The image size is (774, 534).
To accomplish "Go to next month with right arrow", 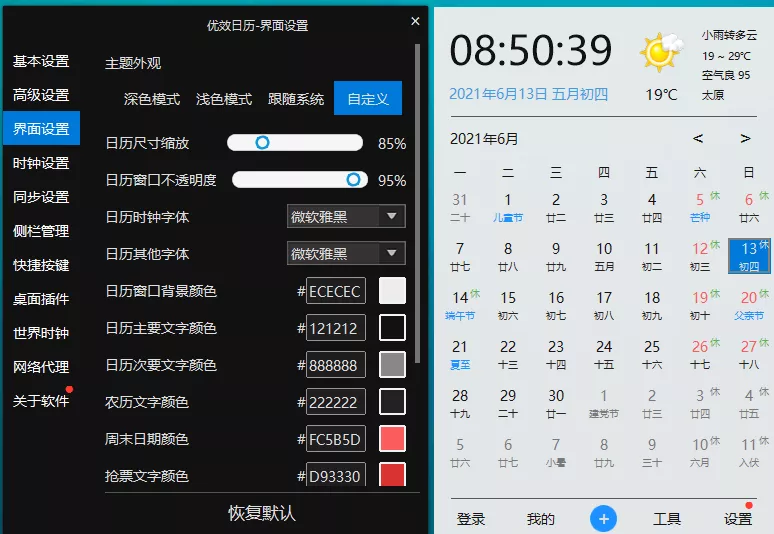I will tap(745, 138).
